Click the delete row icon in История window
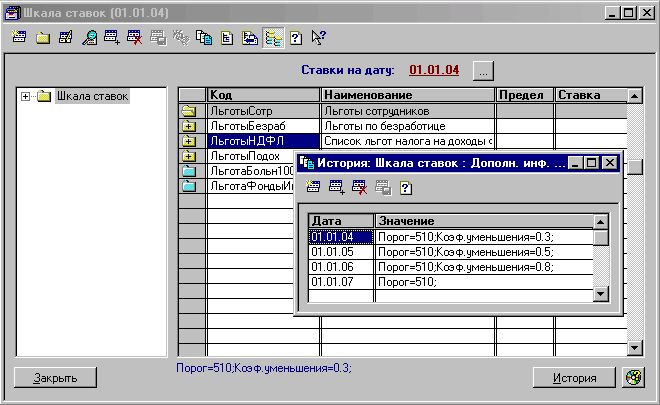The width and height of the screenshot is (660, 405). (x=360, y=187)
